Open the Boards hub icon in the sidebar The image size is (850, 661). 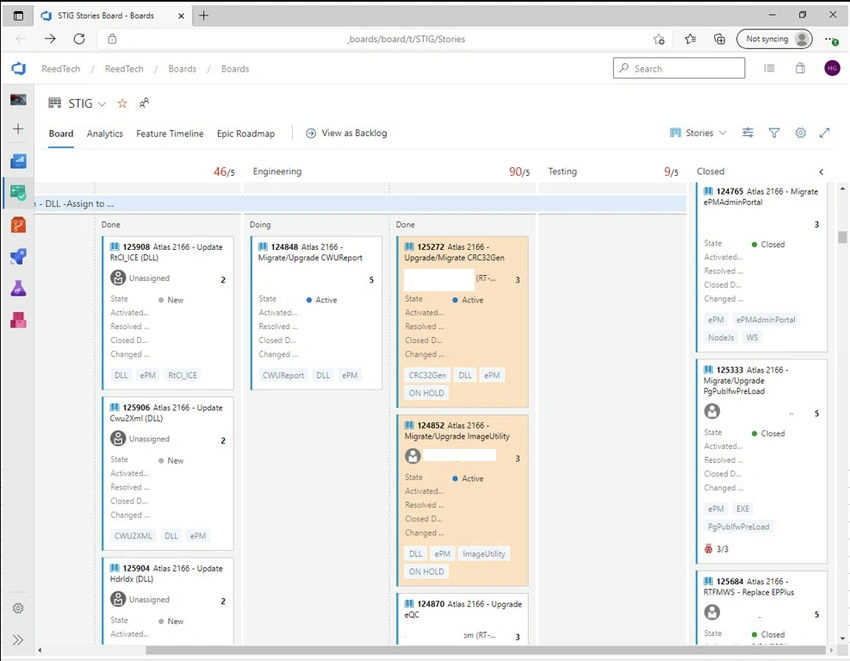18,192
